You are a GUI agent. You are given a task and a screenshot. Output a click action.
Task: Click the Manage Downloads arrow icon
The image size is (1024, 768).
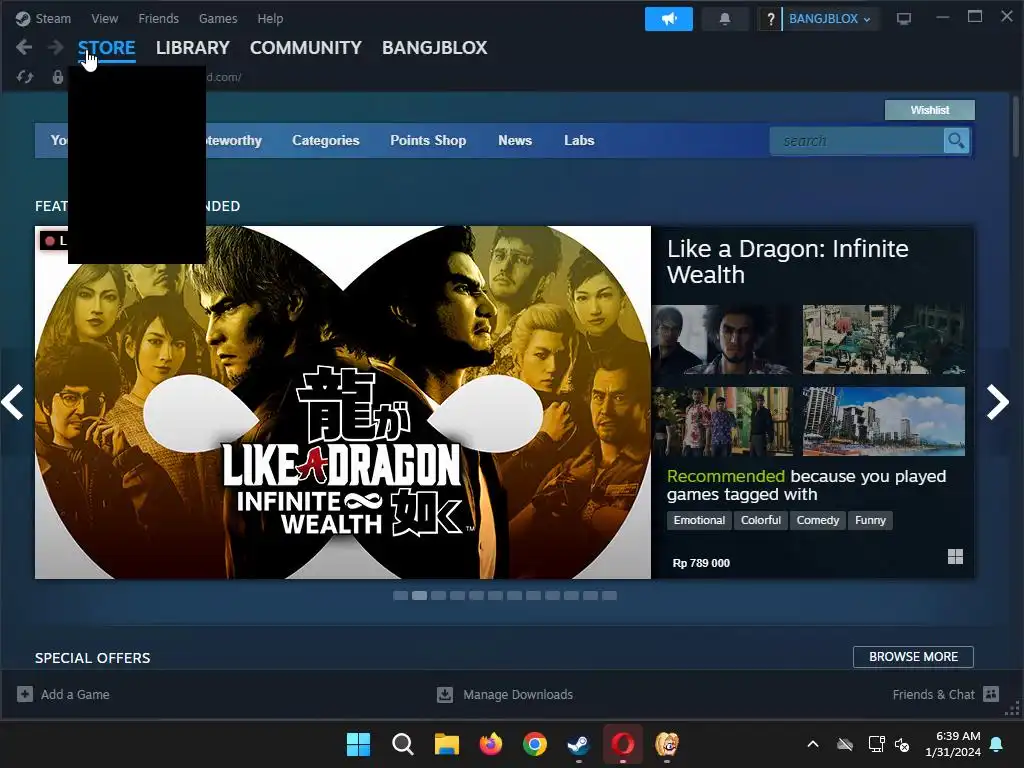point(445,694)
